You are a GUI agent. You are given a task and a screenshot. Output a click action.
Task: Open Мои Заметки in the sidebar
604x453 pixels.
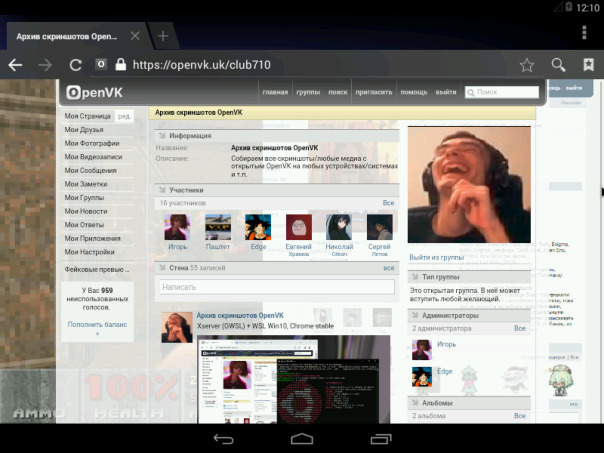(86, 184)
